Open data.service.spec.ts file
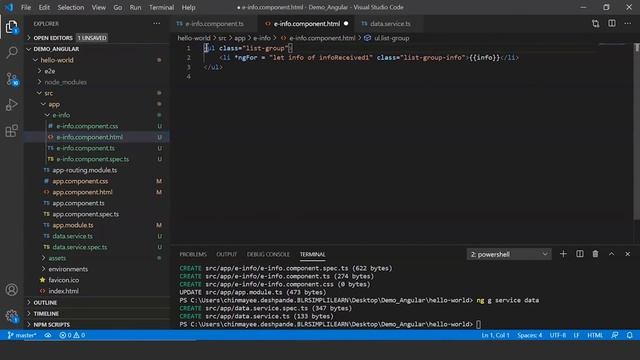 click(x=80, y=247)
